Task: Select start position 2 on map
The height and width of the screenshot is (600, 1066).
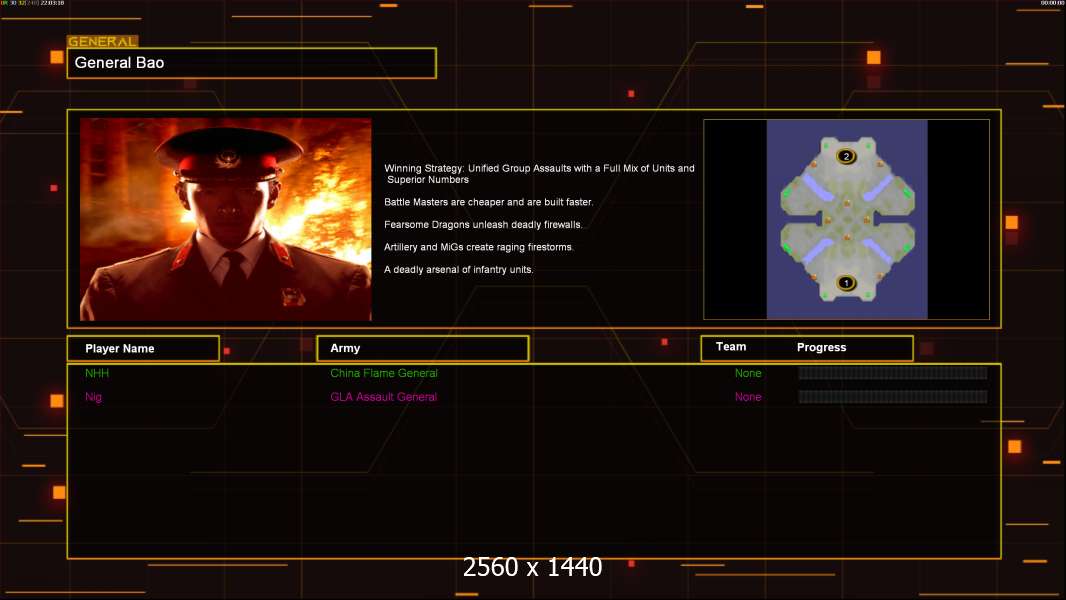Action: pos(846,156)
